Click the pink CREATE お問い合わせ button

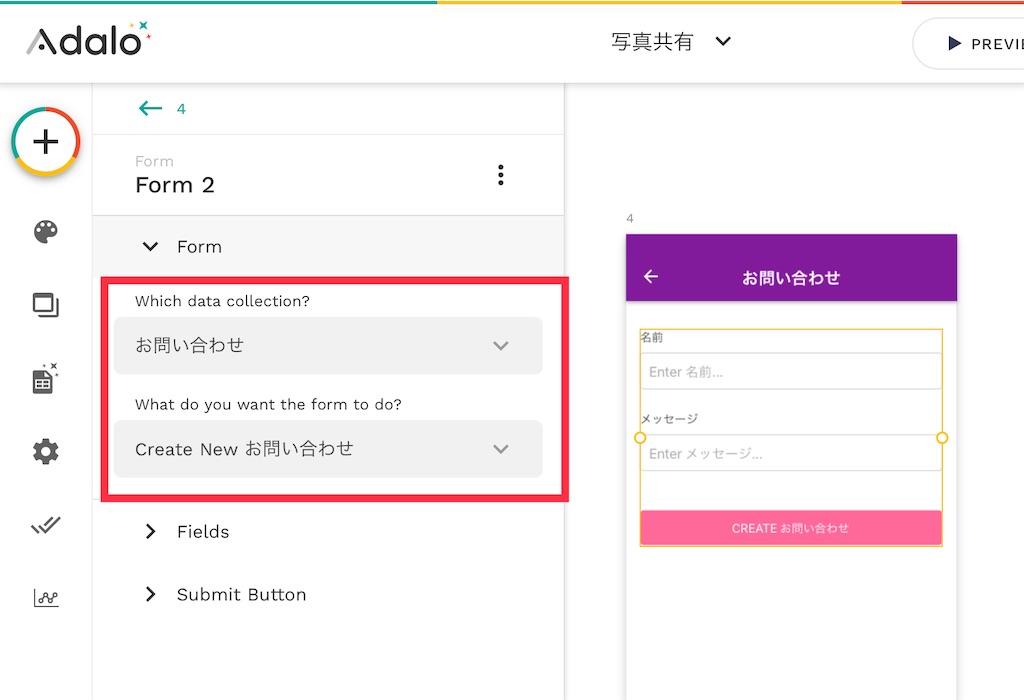click(x=791, y=528)
